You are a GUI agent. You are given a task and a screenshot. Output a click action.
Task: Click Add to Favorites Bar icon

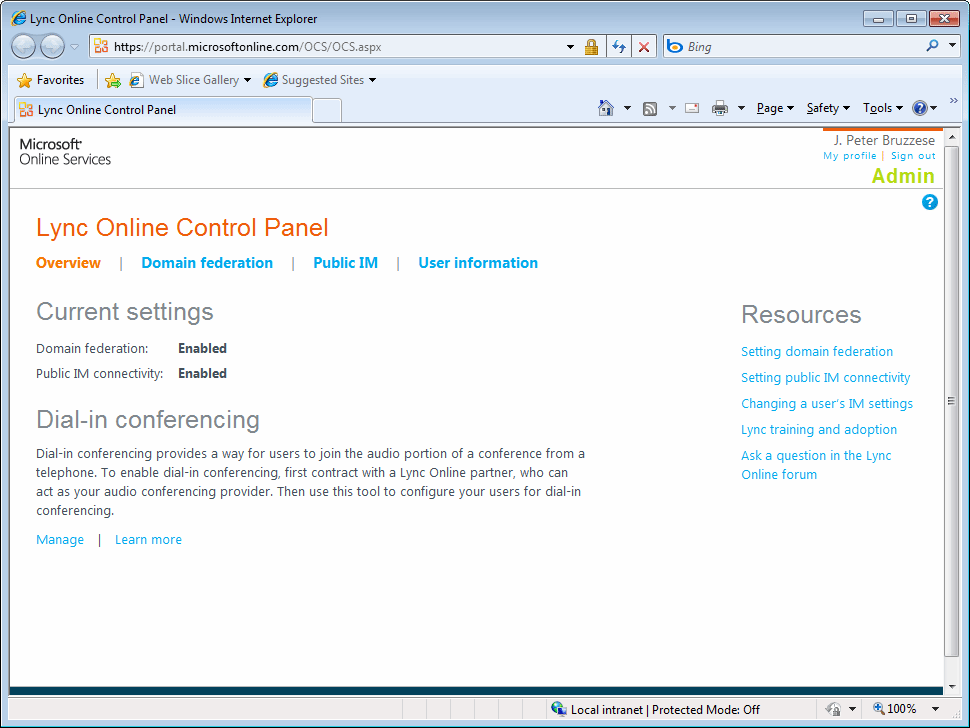coord(113,80)
